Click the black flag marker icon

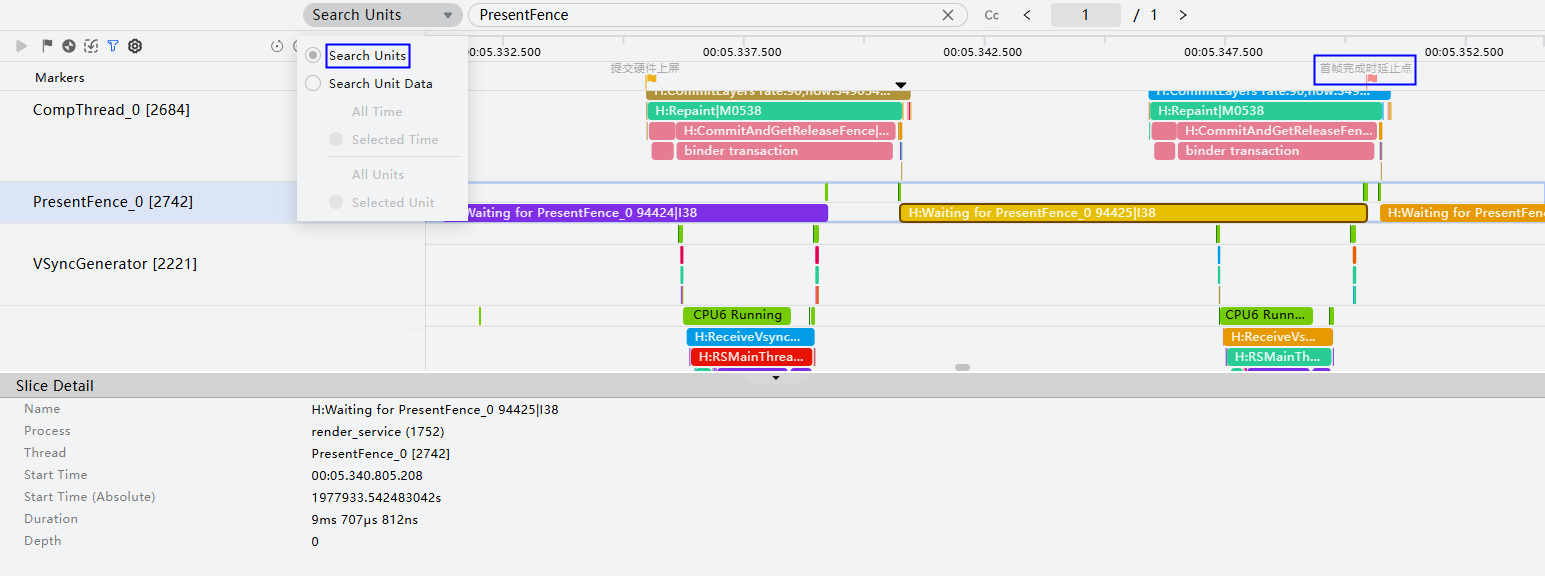(47, 46)
